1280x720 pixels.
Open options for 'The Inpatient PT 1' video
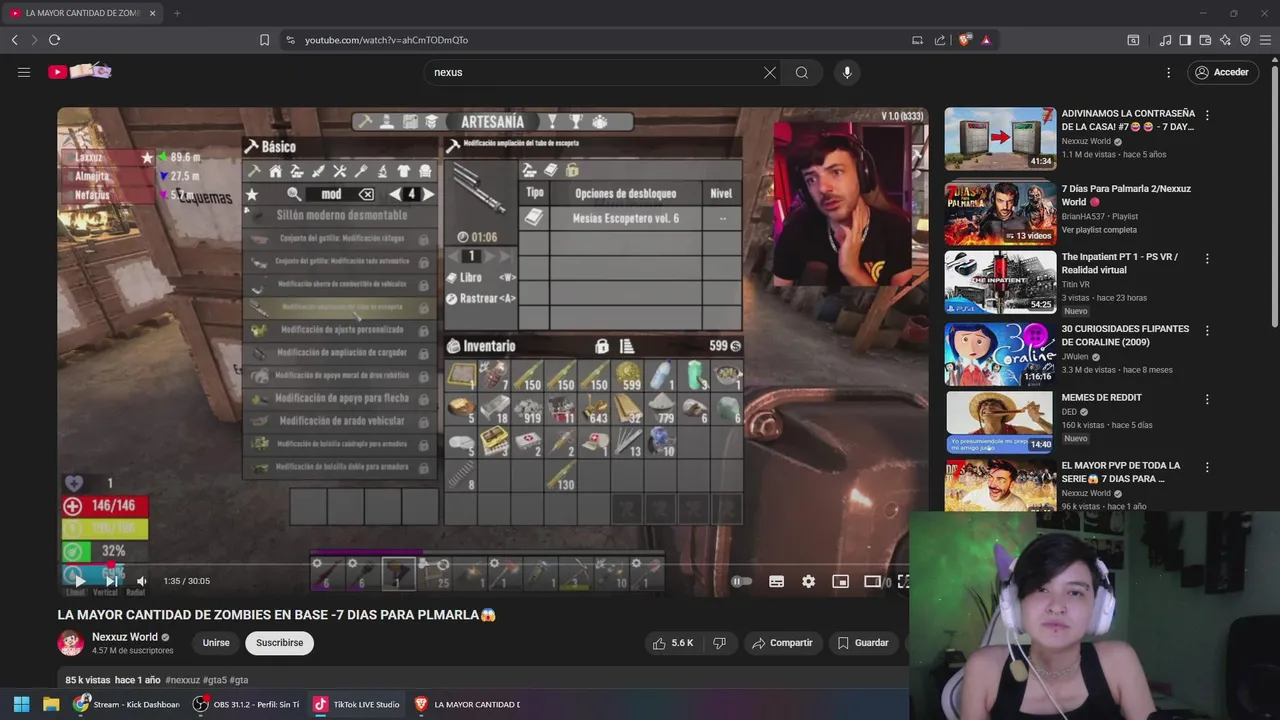pyautogui.click(x=1207, y=258)
